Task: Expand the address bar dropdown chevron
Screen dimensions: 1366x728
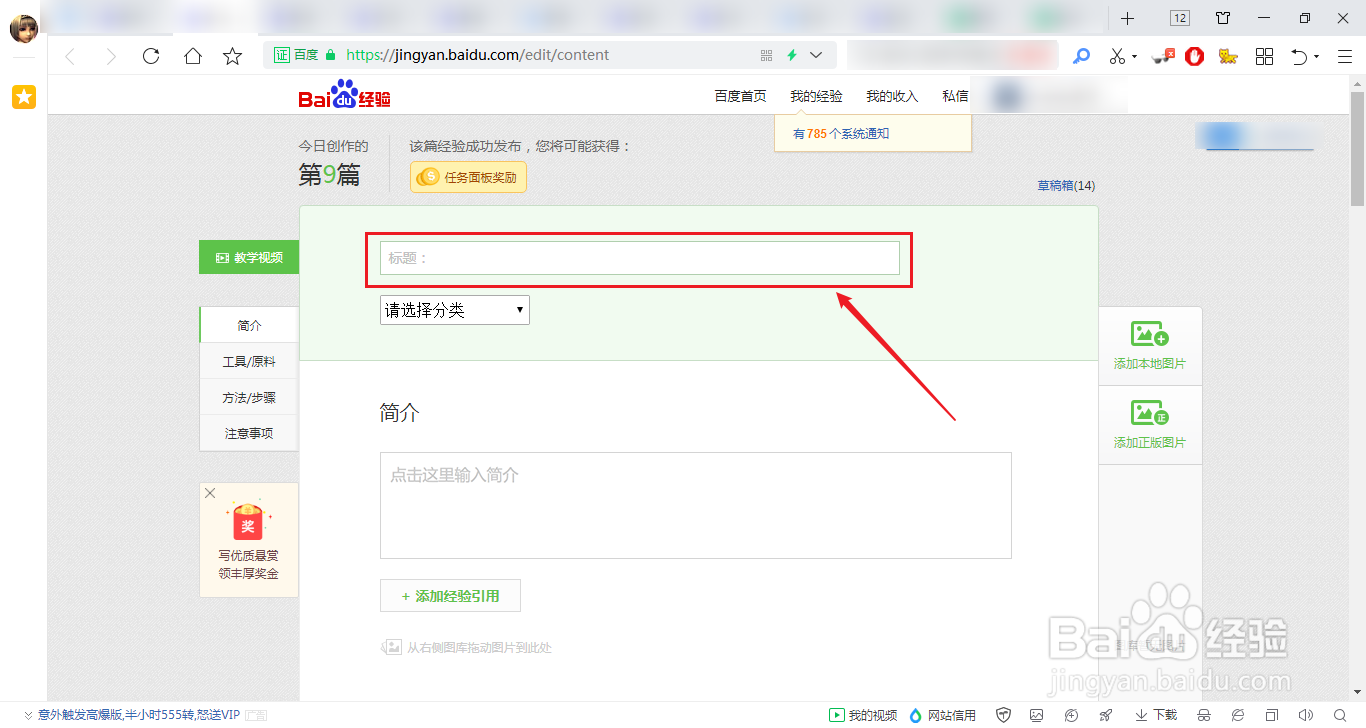Action: click(815, 56)
